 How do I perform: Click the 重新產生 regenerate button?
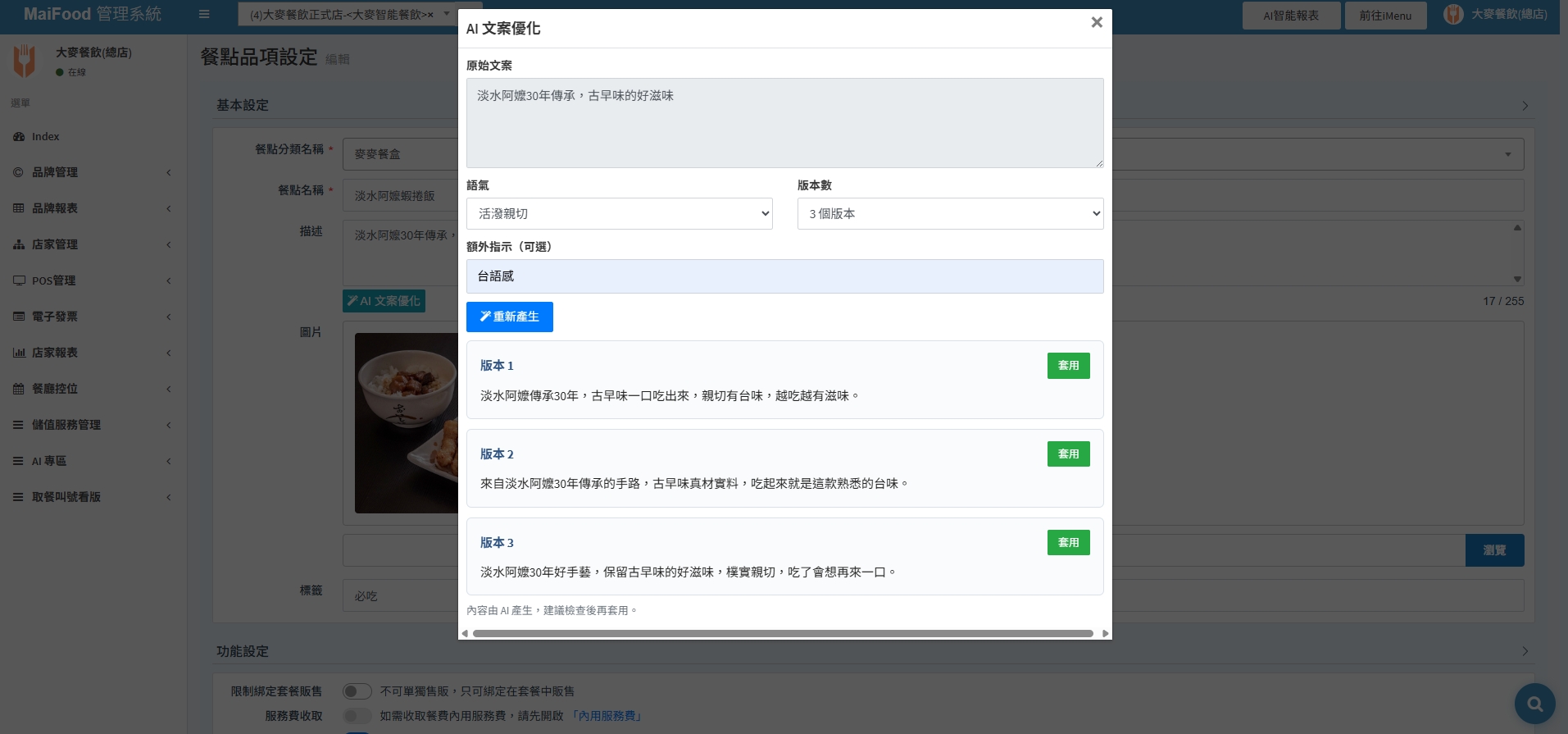(x=510, y=317)
